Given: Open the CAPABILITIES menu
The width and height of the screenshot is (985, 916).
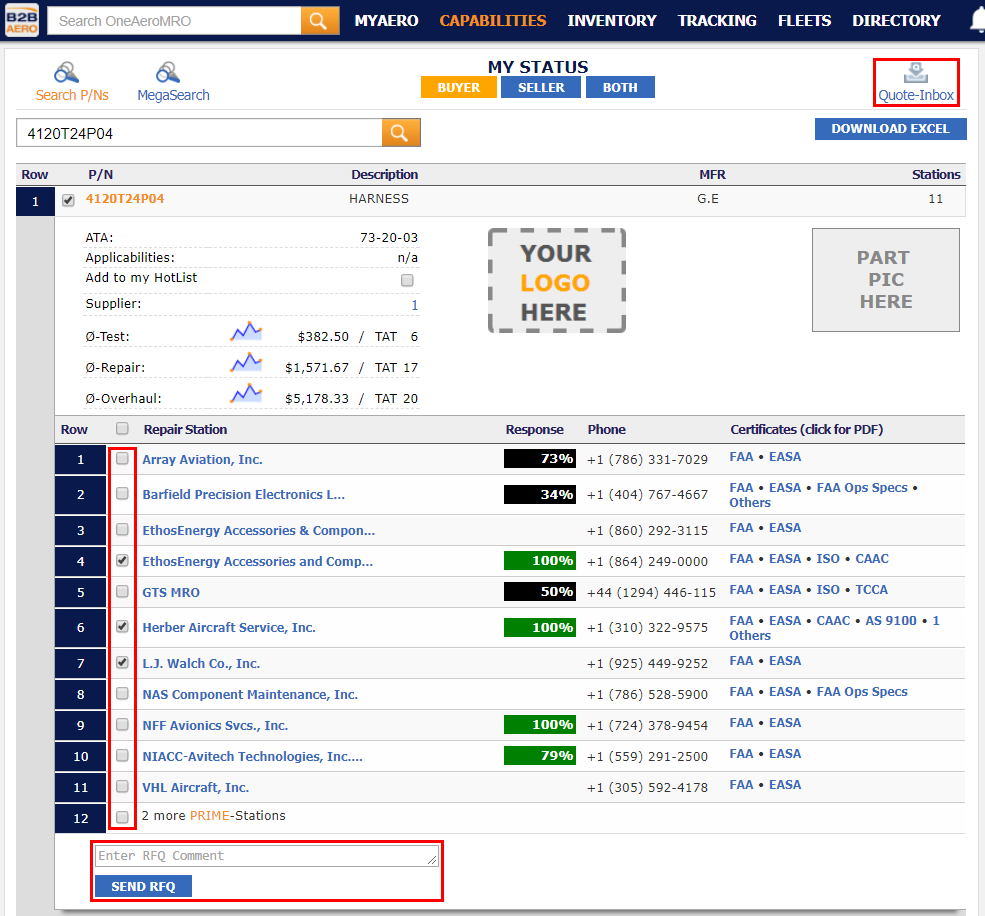Looking at the screenshot, I should (493, 21).
